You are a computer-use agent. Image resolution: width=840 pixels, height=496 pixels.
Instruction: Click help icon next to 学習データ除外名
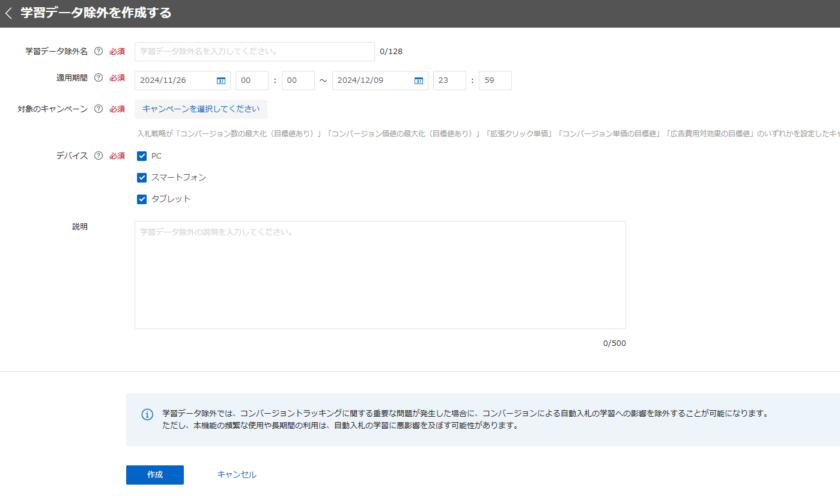98,50
